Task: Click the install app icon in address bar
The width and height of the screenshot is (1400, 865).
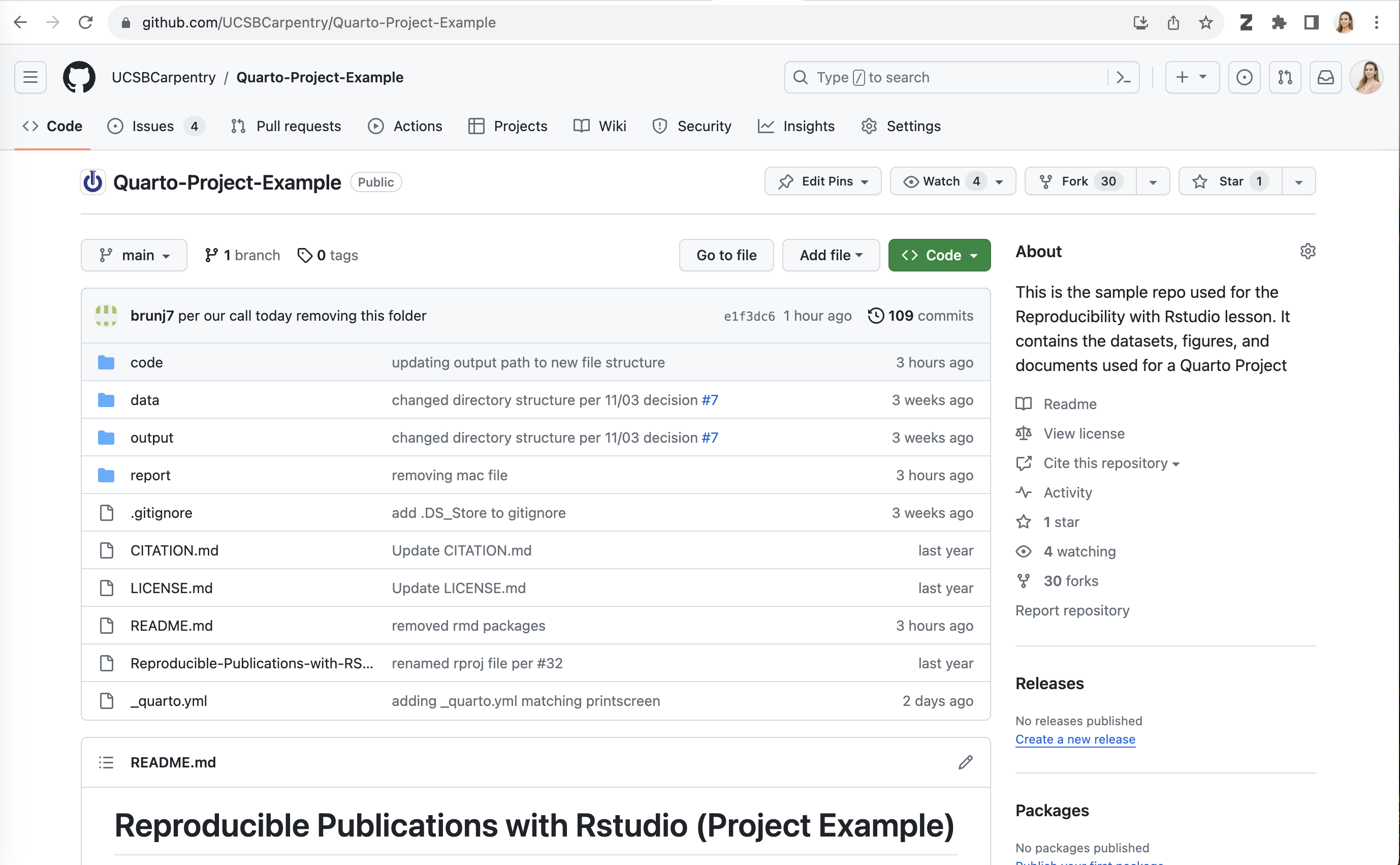Action: point(1140,22)
